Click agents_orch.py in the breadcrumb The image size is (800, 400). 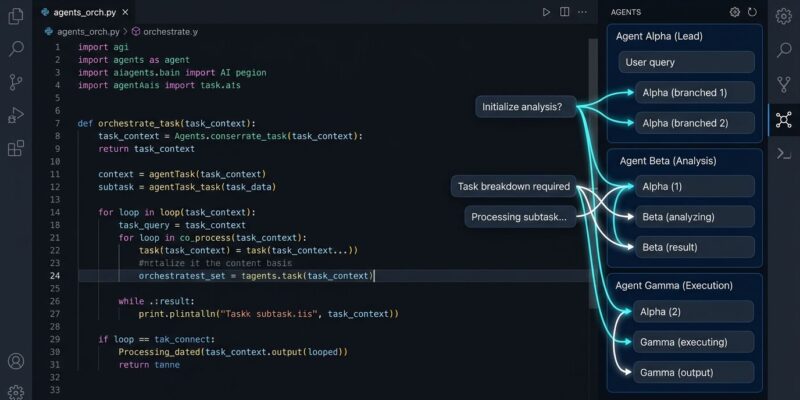pyautogui.click(x=88, y=32)
